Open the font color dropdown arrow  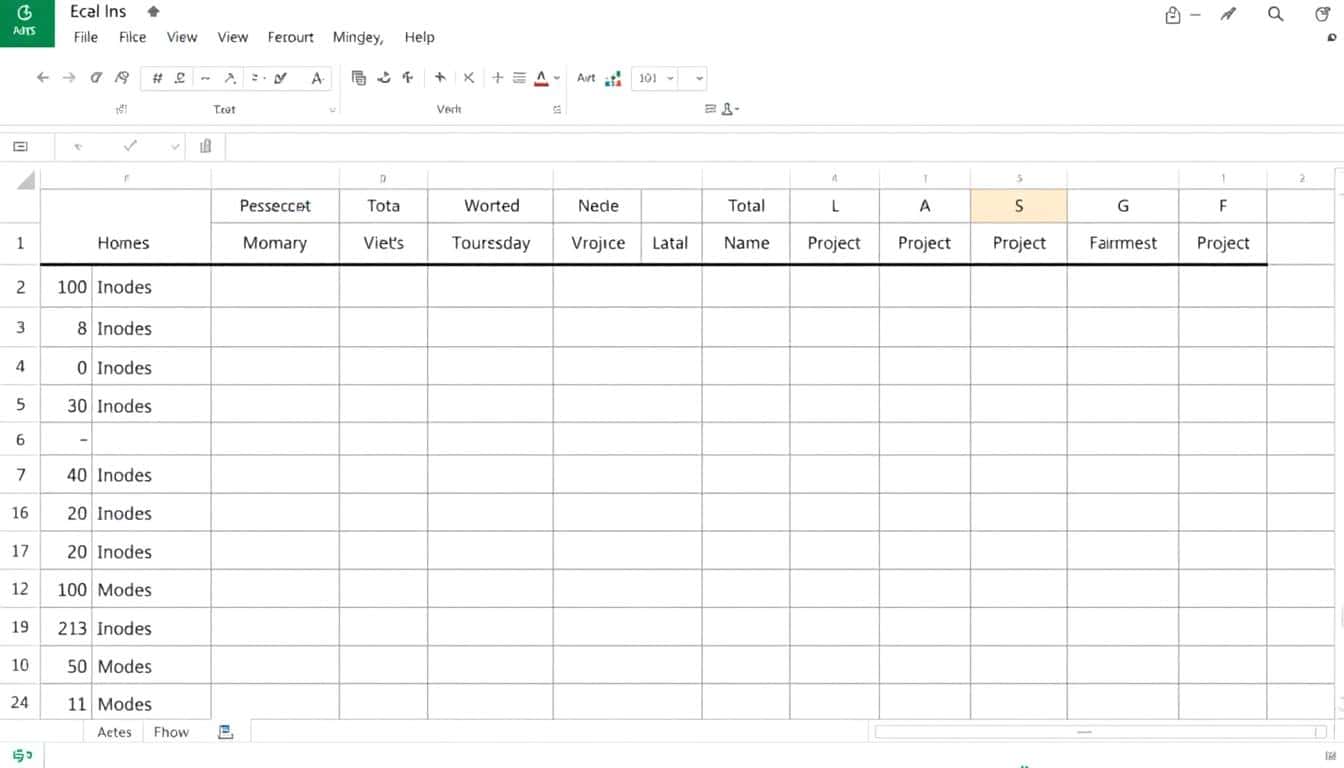tap(557, 78)
